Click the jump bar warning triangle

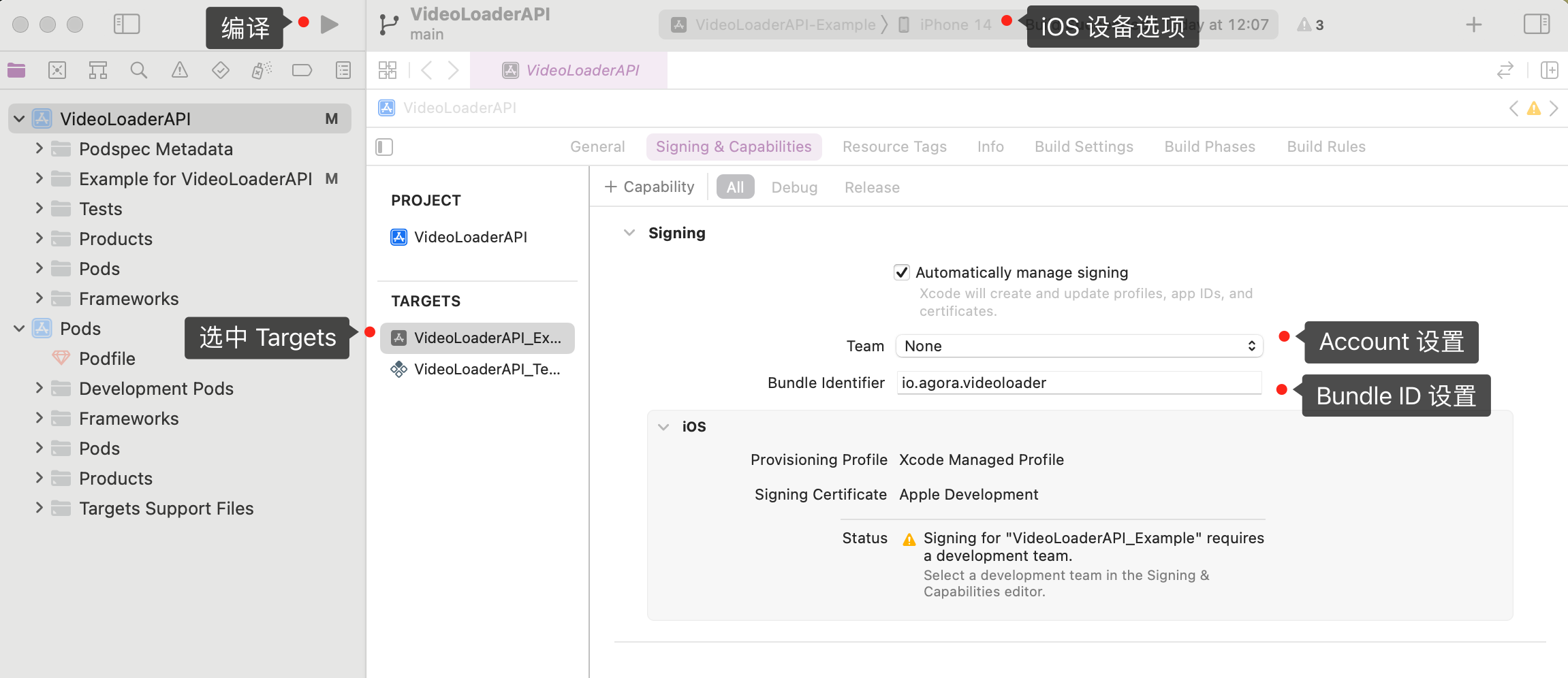tap(1534, 108)
